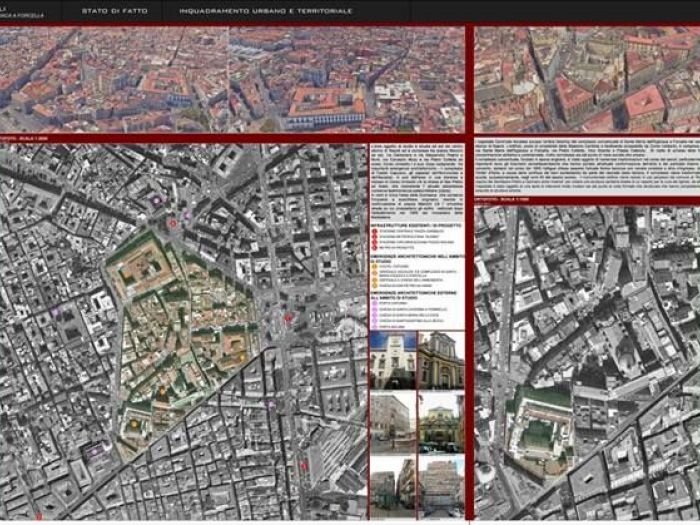The width and height of the screenshot is (700, 525).
Task: Open the narrow street photo thumbnail
Action: (393, 487)
